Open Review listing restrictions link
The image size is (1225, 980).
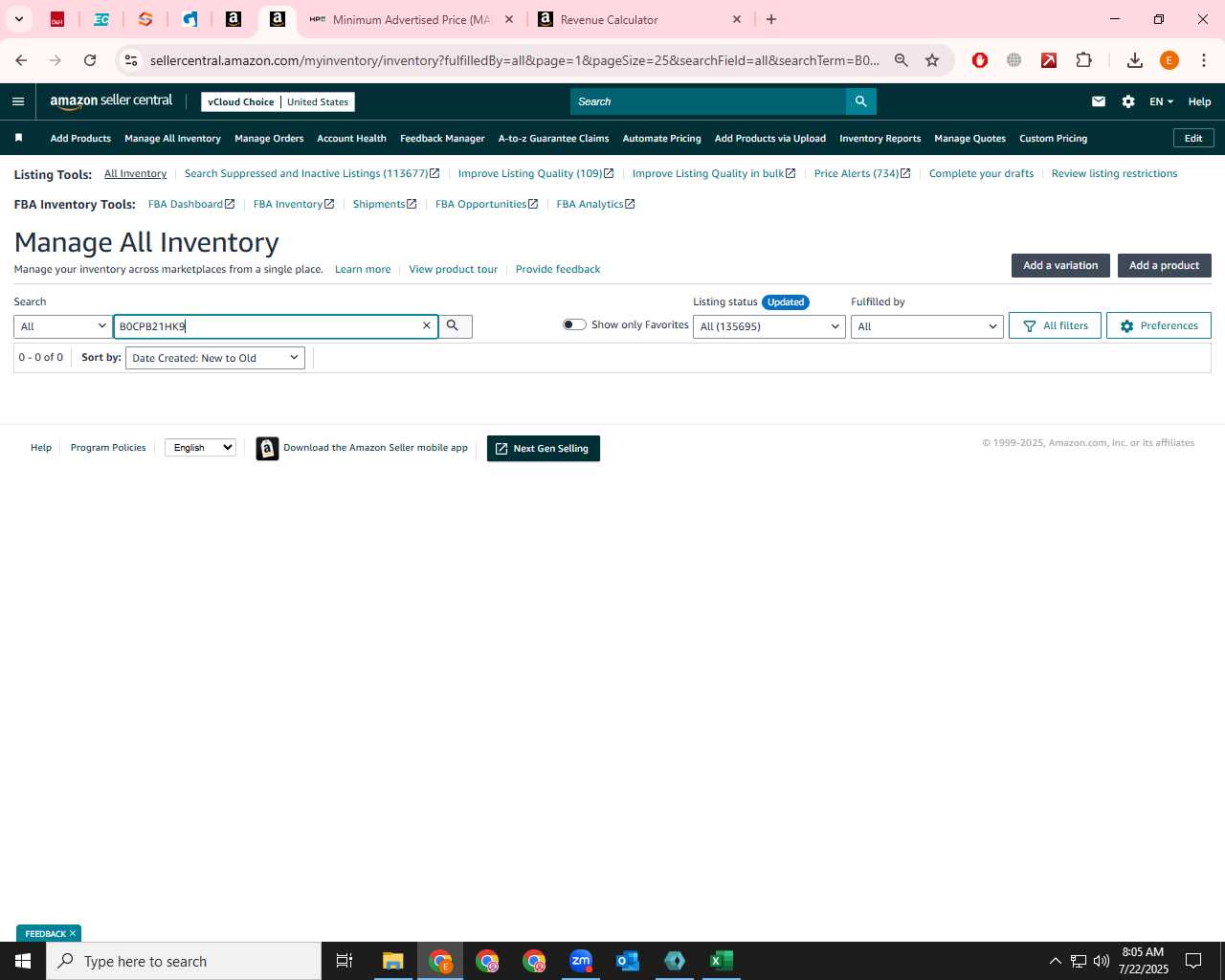coord(1114,173)
